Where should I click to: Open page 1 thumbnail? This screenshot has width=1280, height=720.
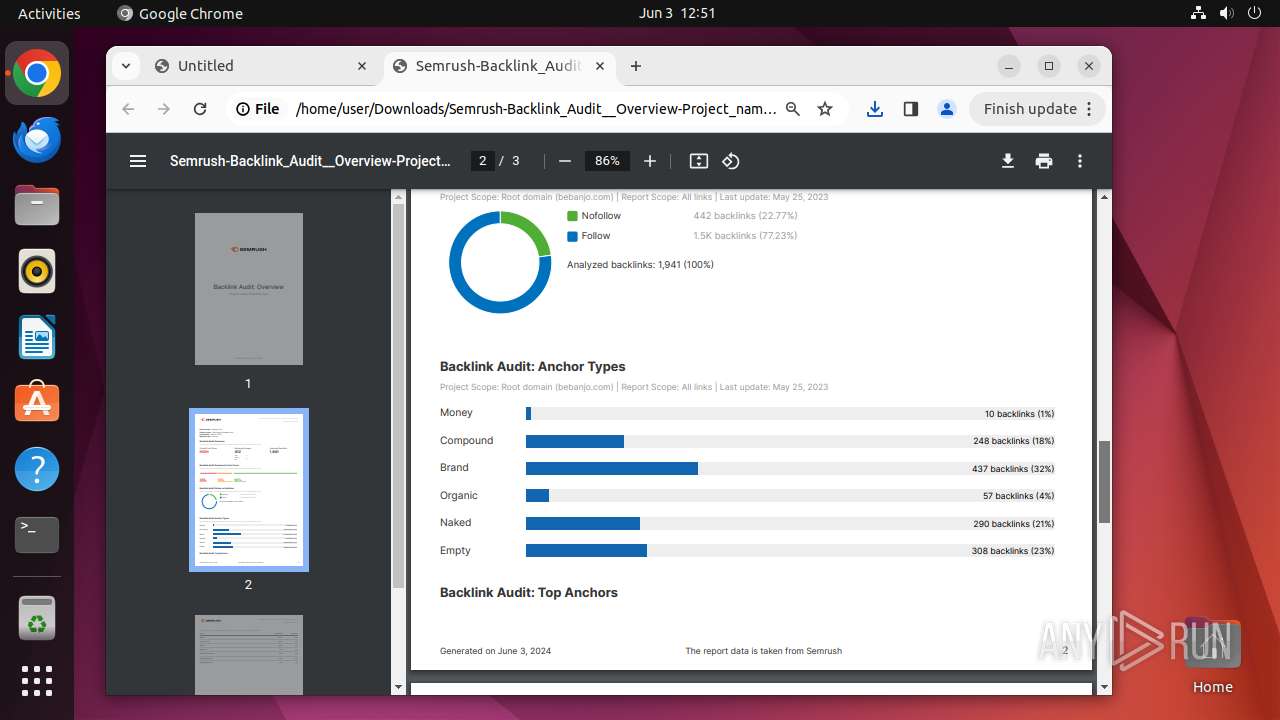pos(249,289)
